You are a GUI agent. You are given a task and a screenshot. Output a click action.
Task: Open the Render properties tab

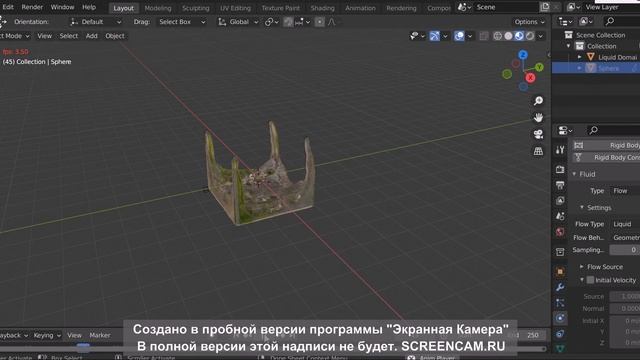point(560,169)
